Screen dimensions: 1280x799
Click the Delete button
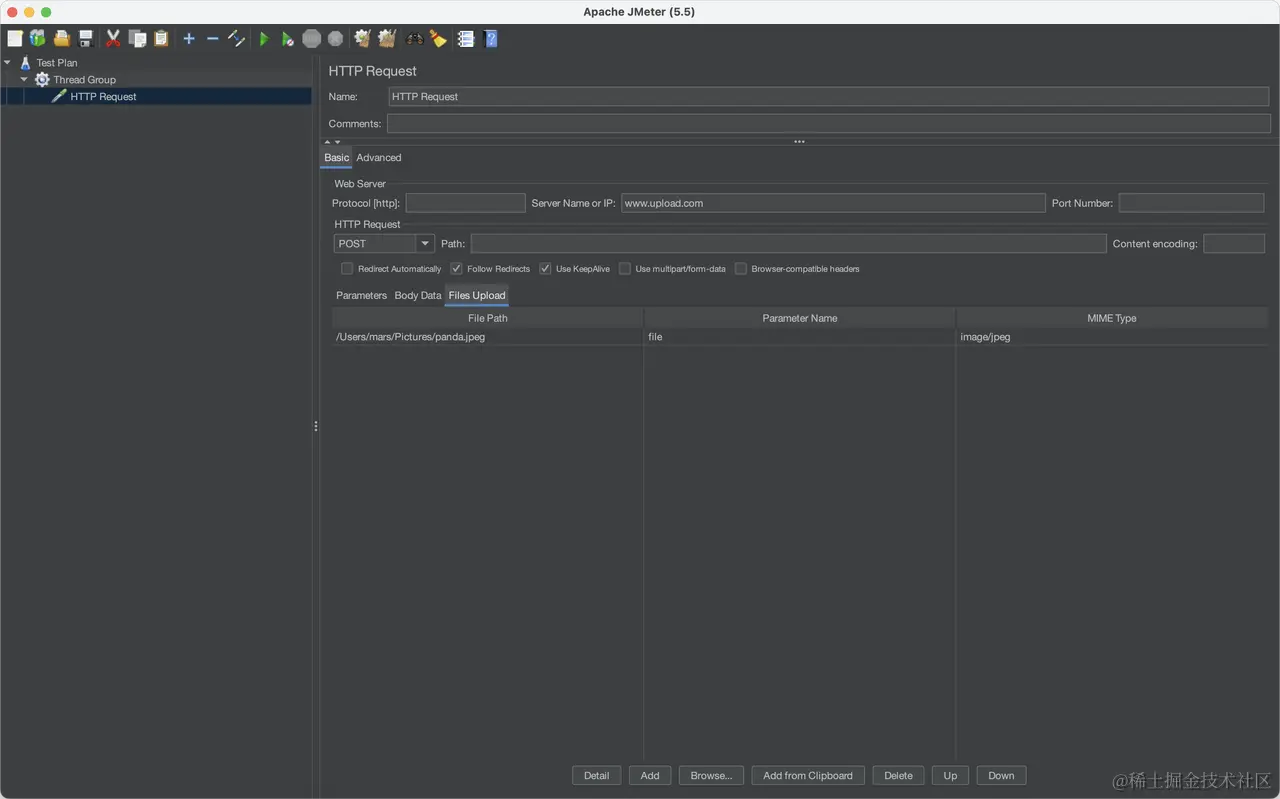tap(899, 776)
